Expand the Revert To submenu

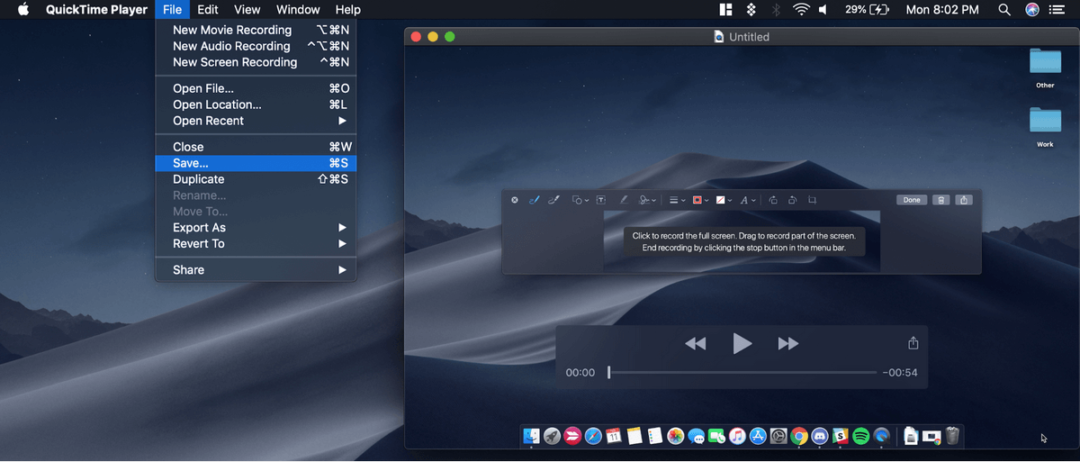256,244
